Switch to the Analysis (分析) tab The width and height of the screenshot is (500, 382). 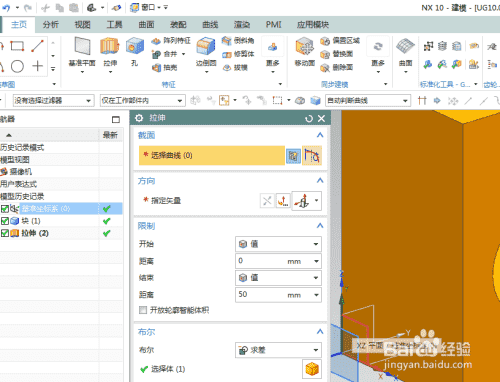(x=51, y=25)
